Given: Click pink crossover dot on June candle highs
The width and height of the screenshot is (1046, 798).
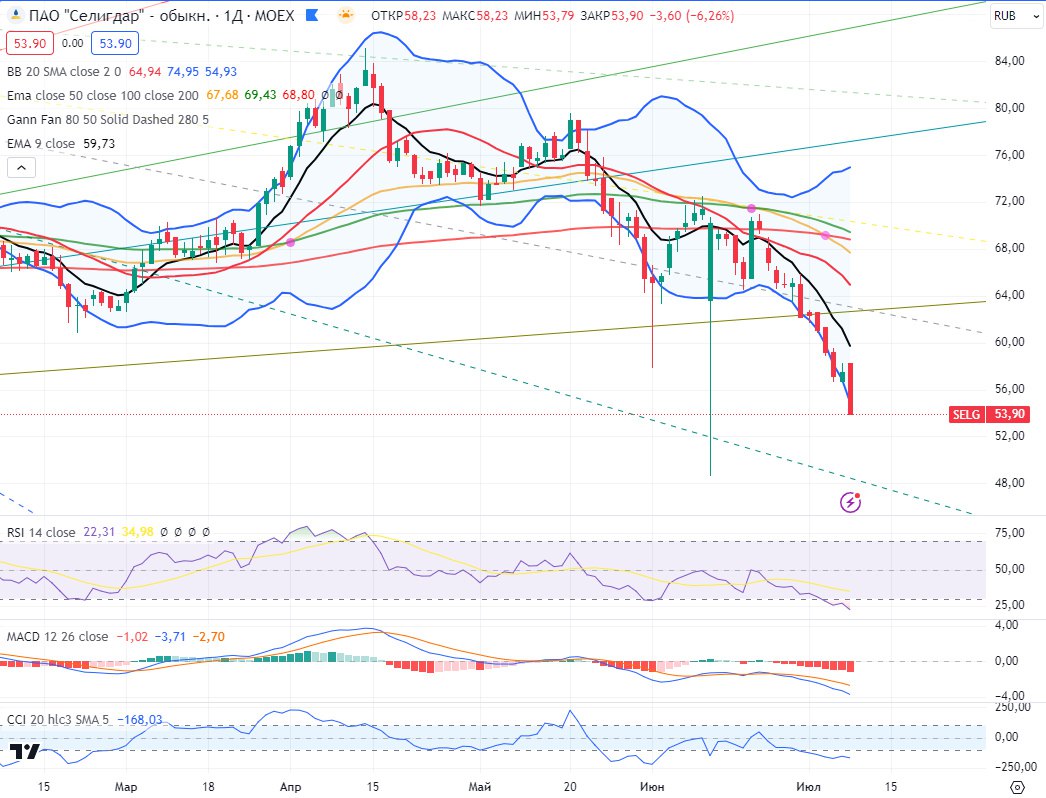Looking at the screenshot, I should (751, 209).
